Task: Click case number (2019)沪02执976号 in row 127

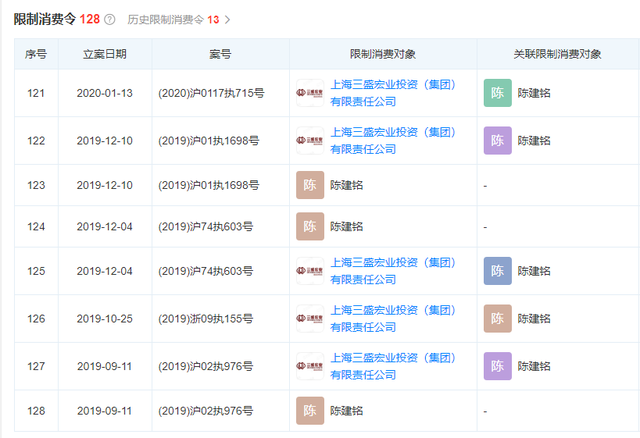Action: pyautogui.click(x=205, y=366)
